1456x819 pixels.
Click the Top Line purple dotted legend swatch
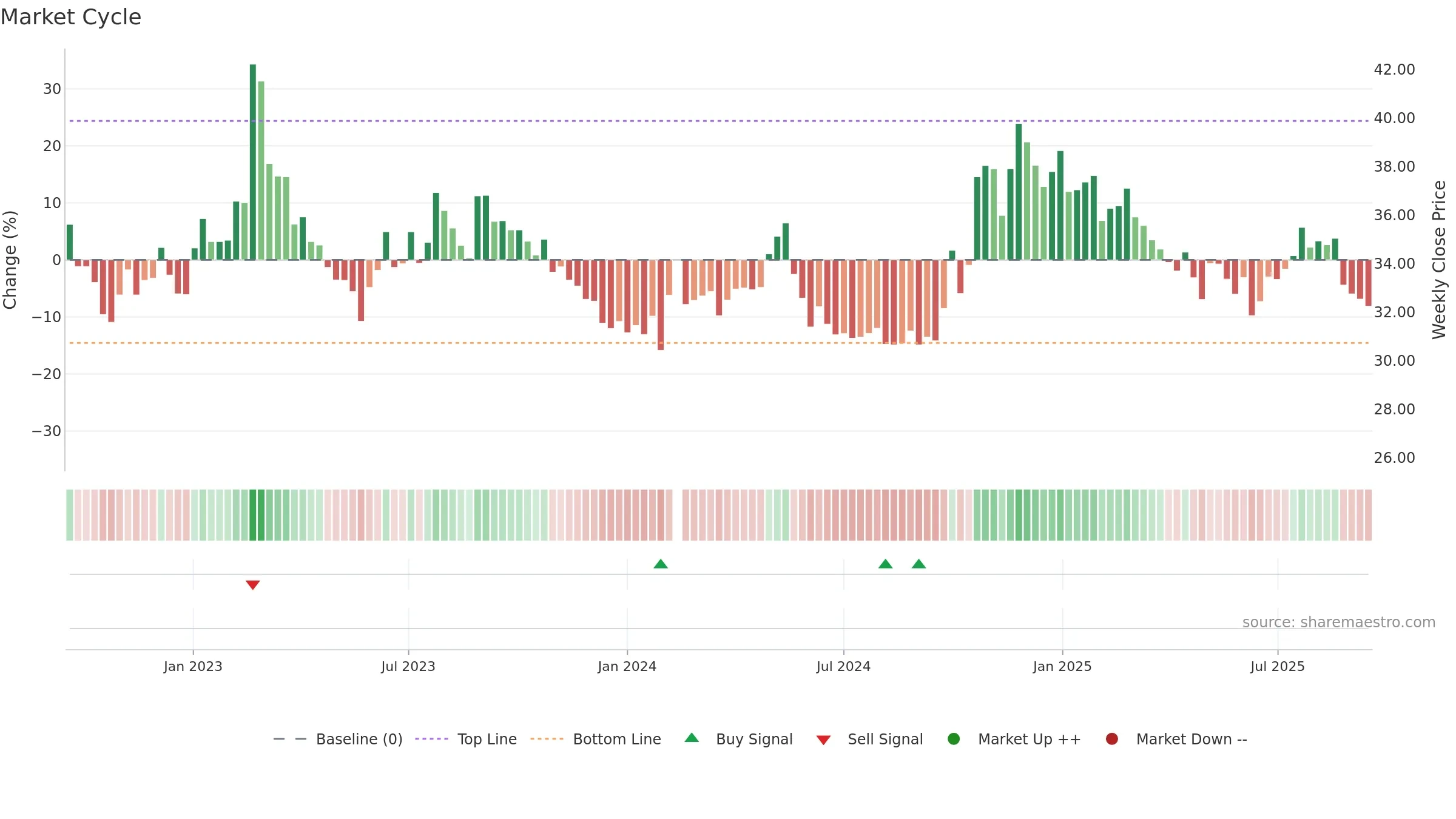click(x=431, y=739)
